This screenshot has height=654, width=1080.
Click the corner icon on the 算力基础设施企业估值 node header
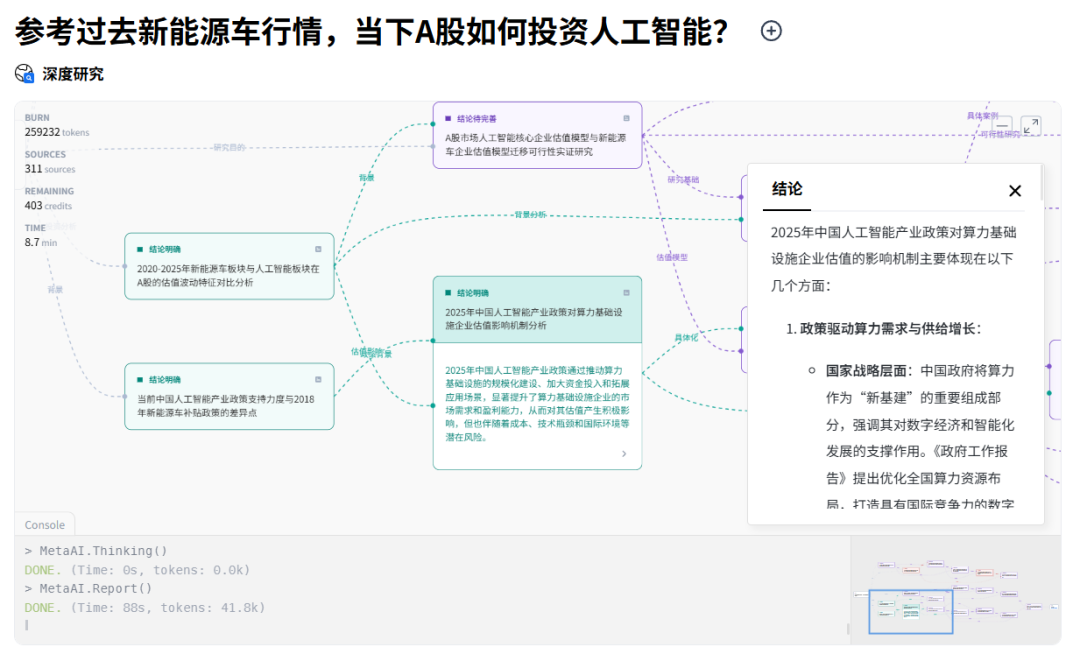626,293
